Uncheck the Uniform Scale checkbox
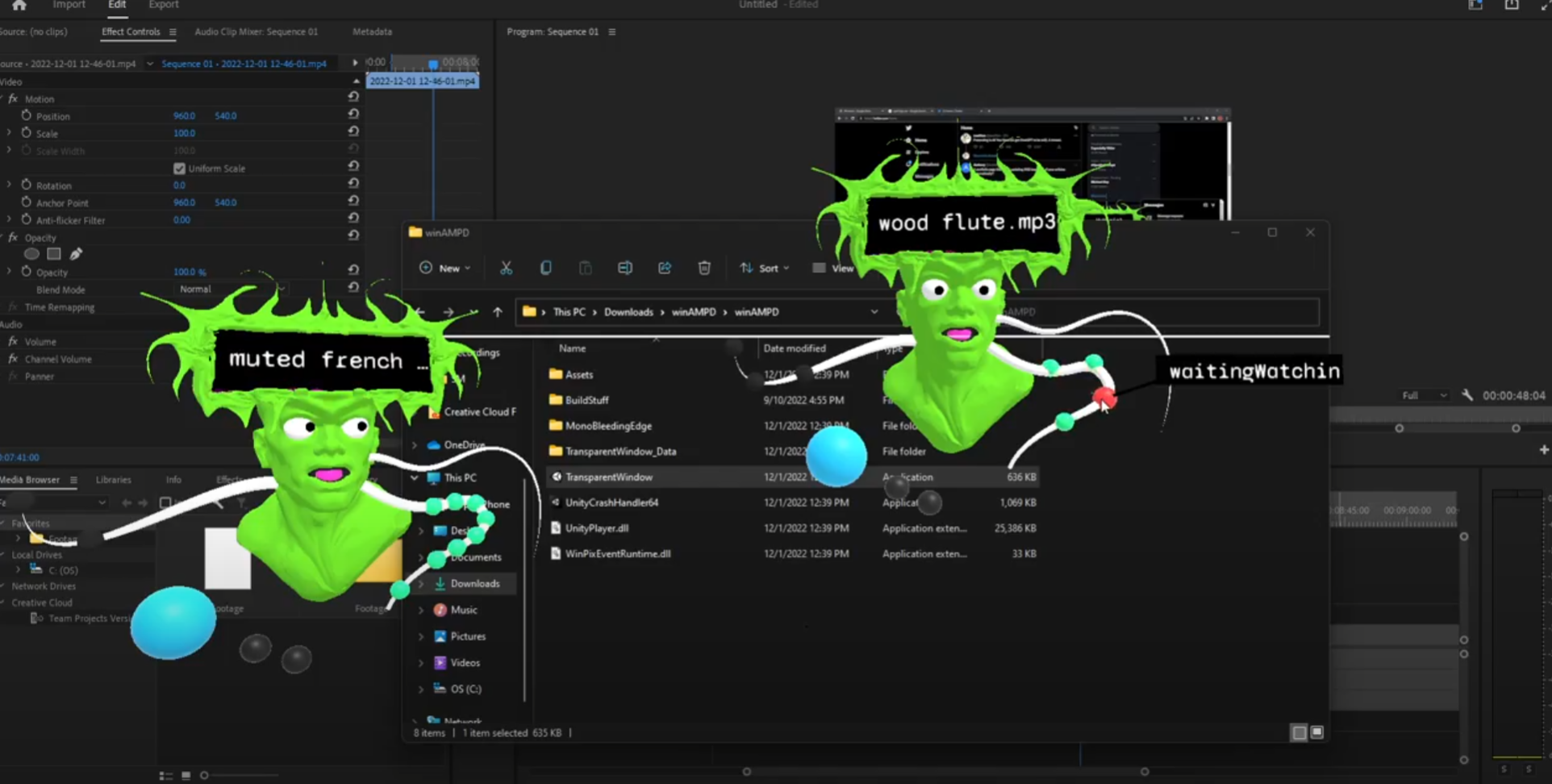Viewport: 1552px width, 784px height. (x=179, y=169)
